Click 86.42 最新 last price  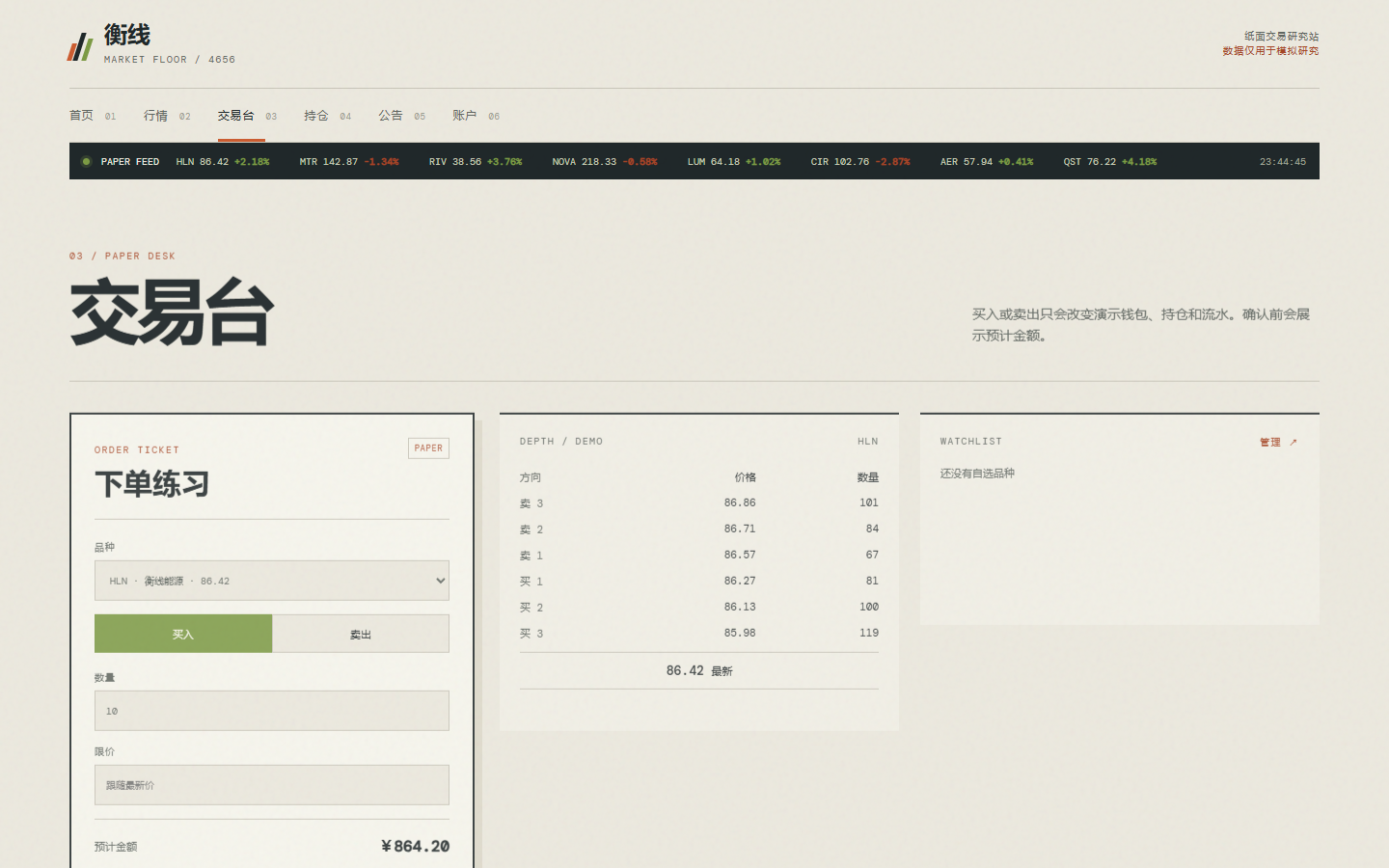699,670
